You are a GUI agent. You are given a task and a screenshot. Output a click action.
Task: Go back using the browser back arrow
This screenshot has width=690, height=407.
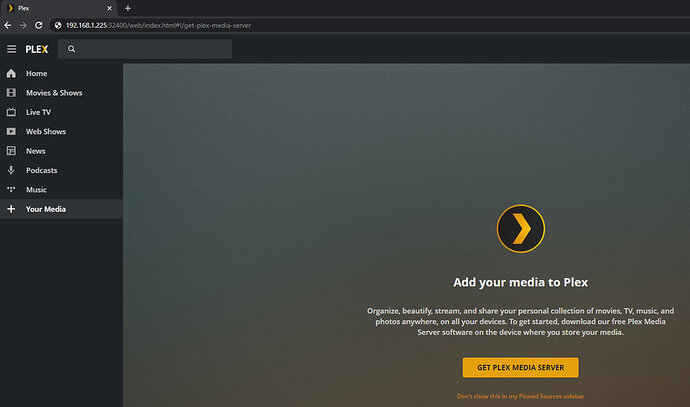pos(8,26)
